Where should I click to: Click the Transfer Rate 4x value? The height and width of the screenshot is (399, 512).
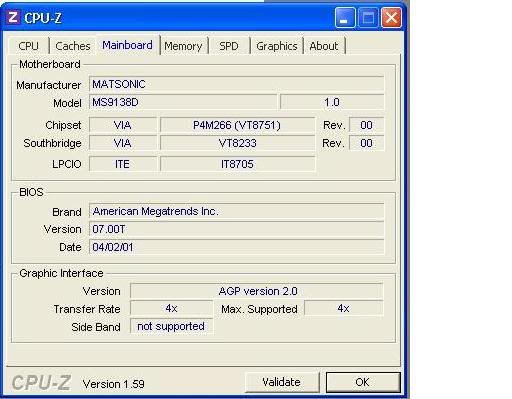pyautogui.click(x=171, y=309)
